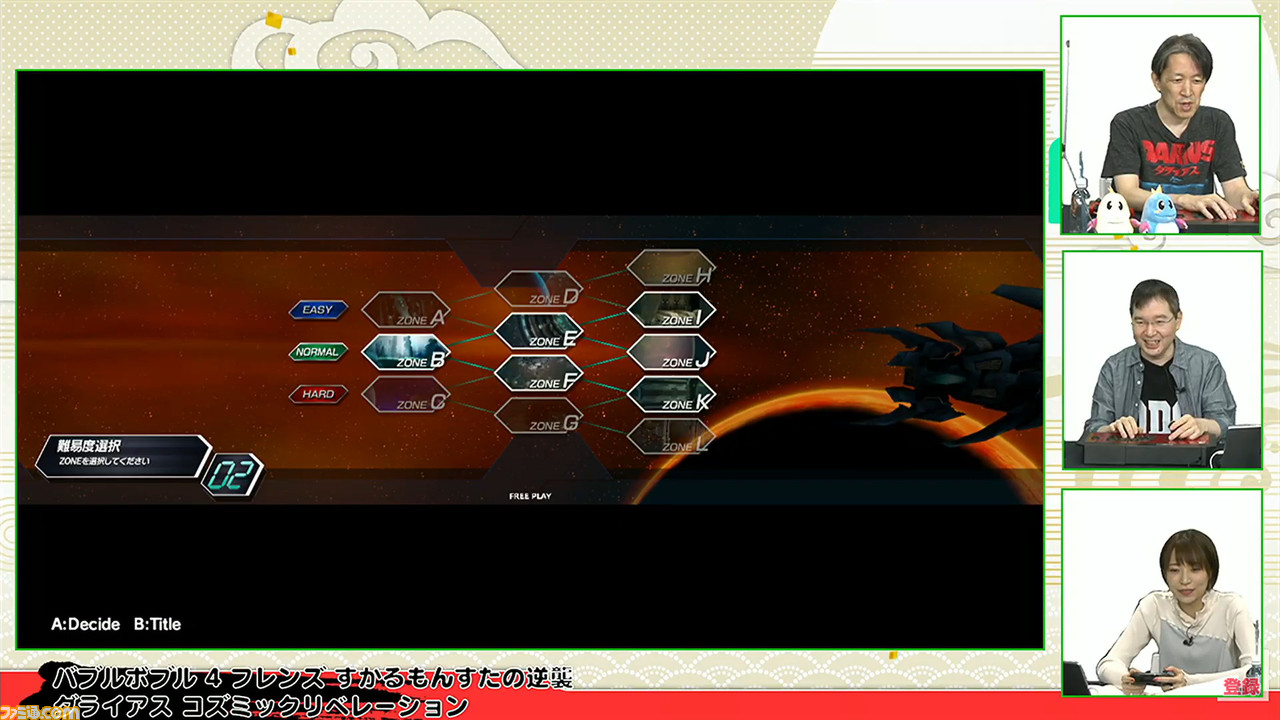This screenshot has height=720, width=1280.
Task: Choose ZONE A hexagon
Action: (406, 310)
